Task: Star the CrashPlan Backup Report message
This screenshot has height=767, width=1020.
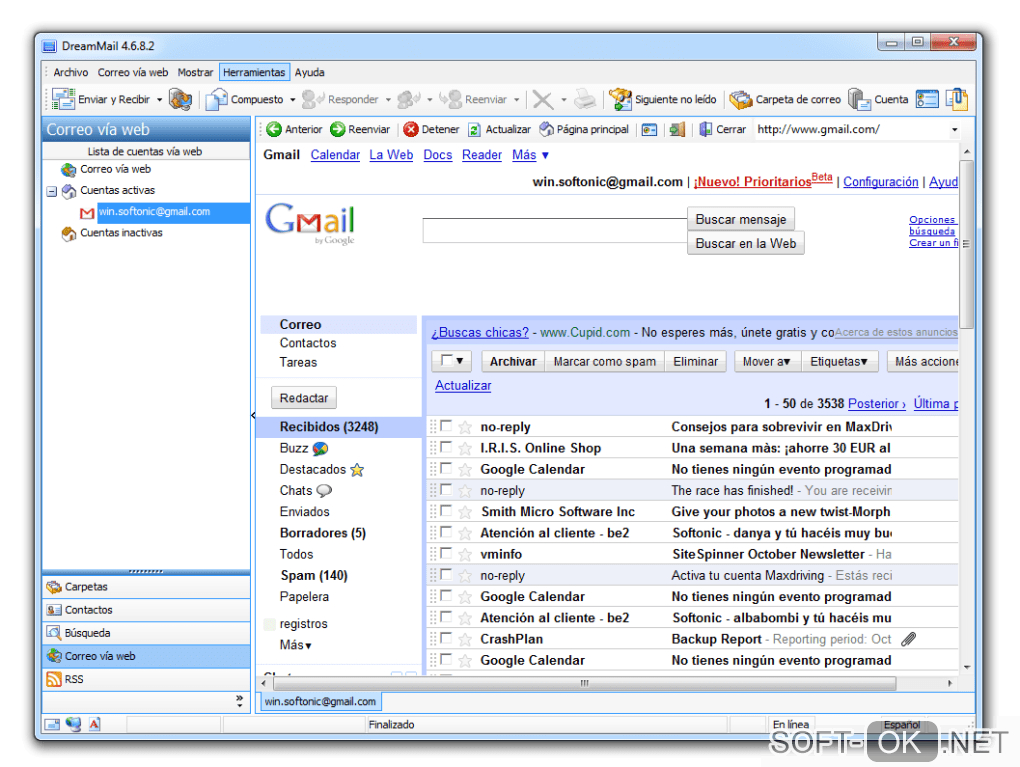Action: click(464, 639)
